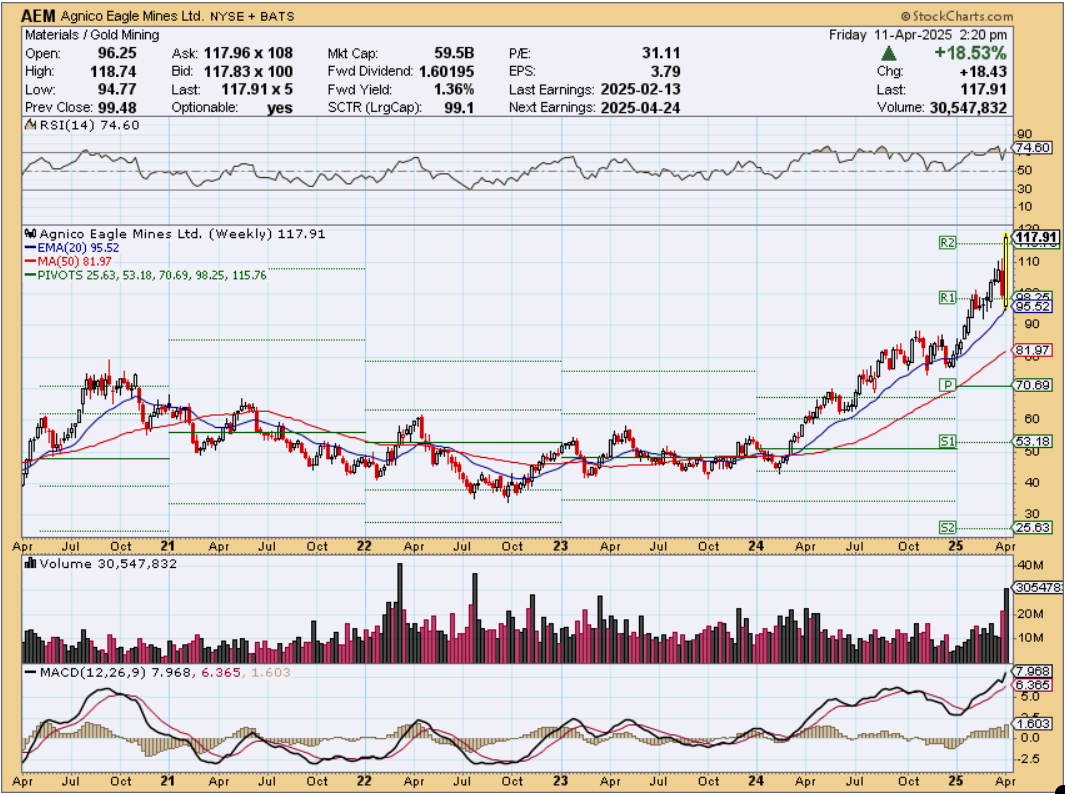This screenshot has width=1065, height=794.
Task: Click the 74.60 RSI axis value flag
Action: coord(1032,147)
